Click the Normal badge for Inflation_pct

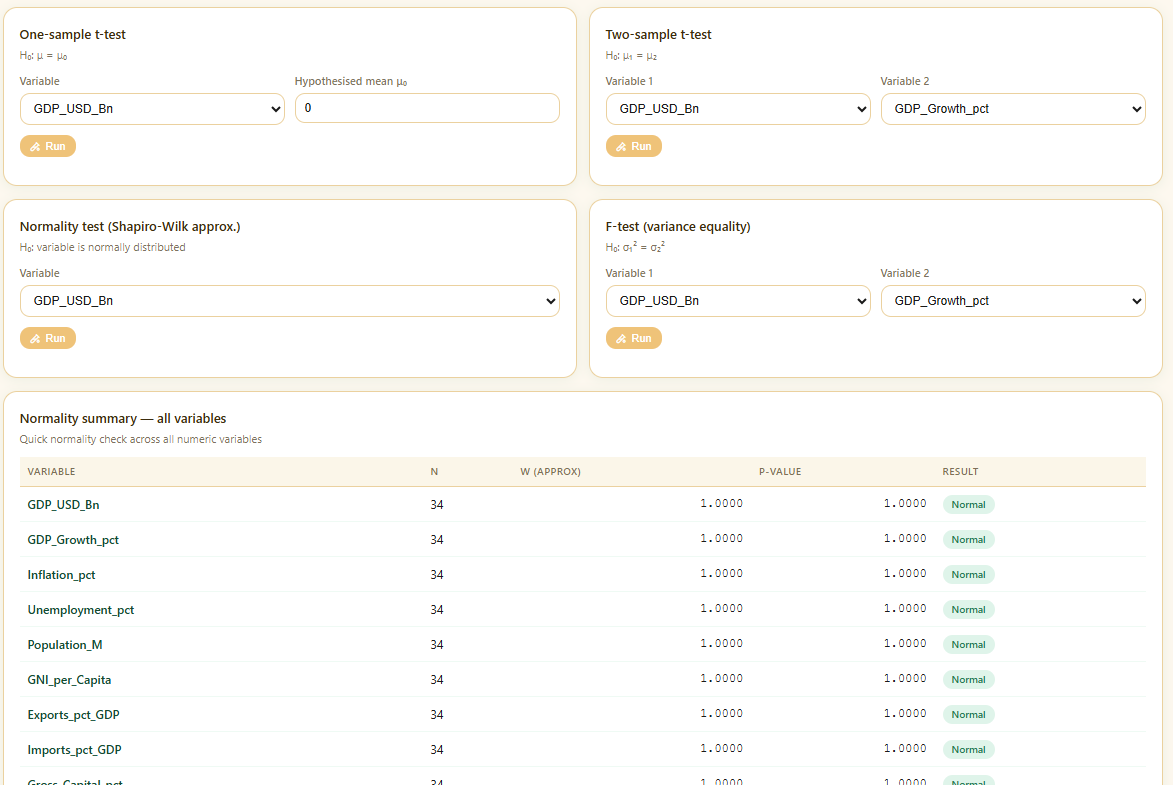pos(968,575)
